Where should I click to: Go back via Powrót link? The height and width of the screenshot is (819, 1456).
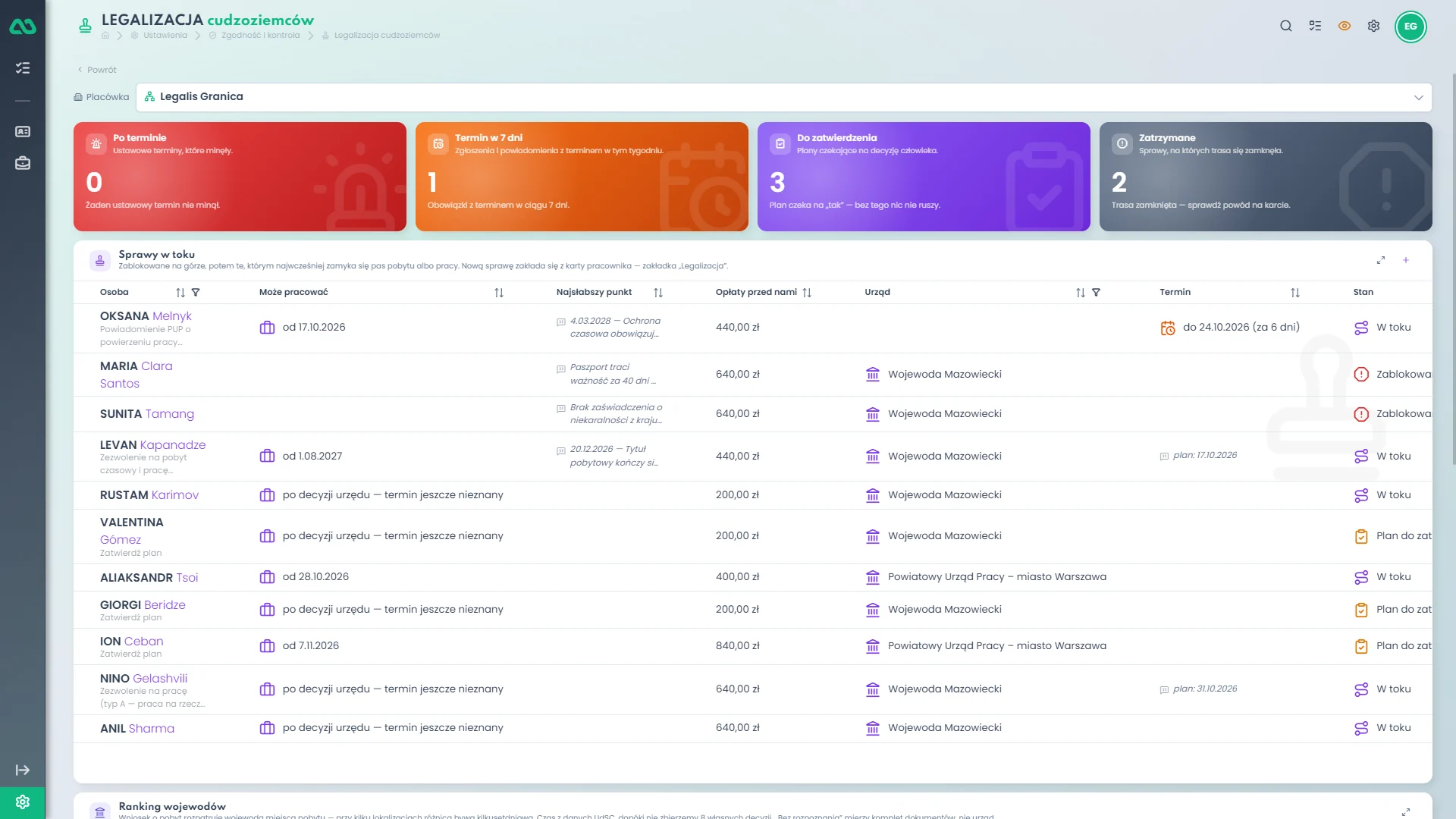pyautogui.click(x=97, y=70)
